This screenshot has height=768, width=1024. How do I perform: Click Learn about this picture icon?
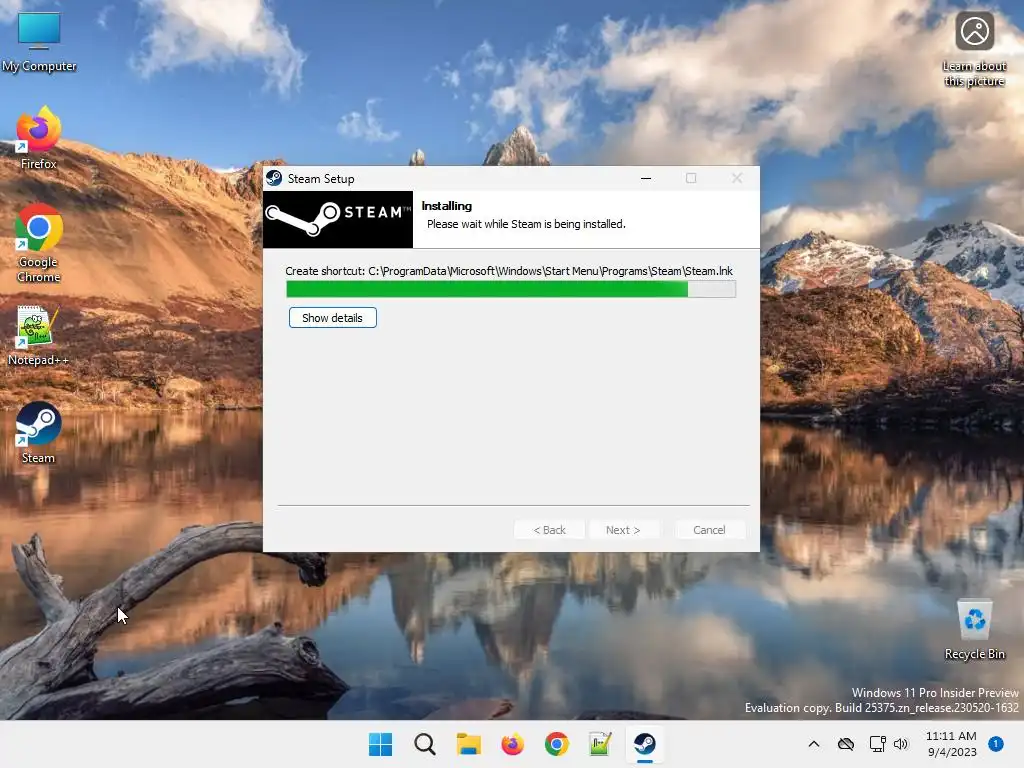coord(974,50)
